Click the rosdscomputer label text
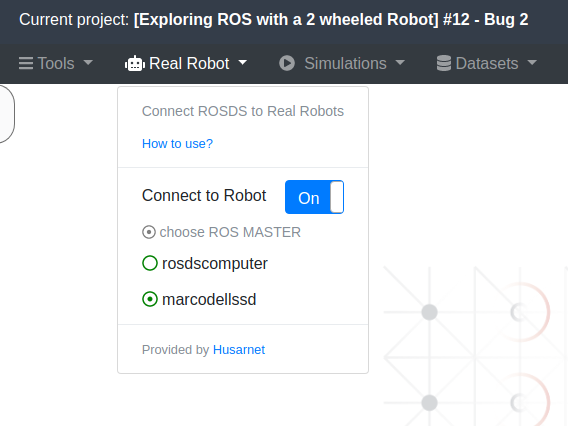This screenshot has height=426, width=568. pos(215,264)
